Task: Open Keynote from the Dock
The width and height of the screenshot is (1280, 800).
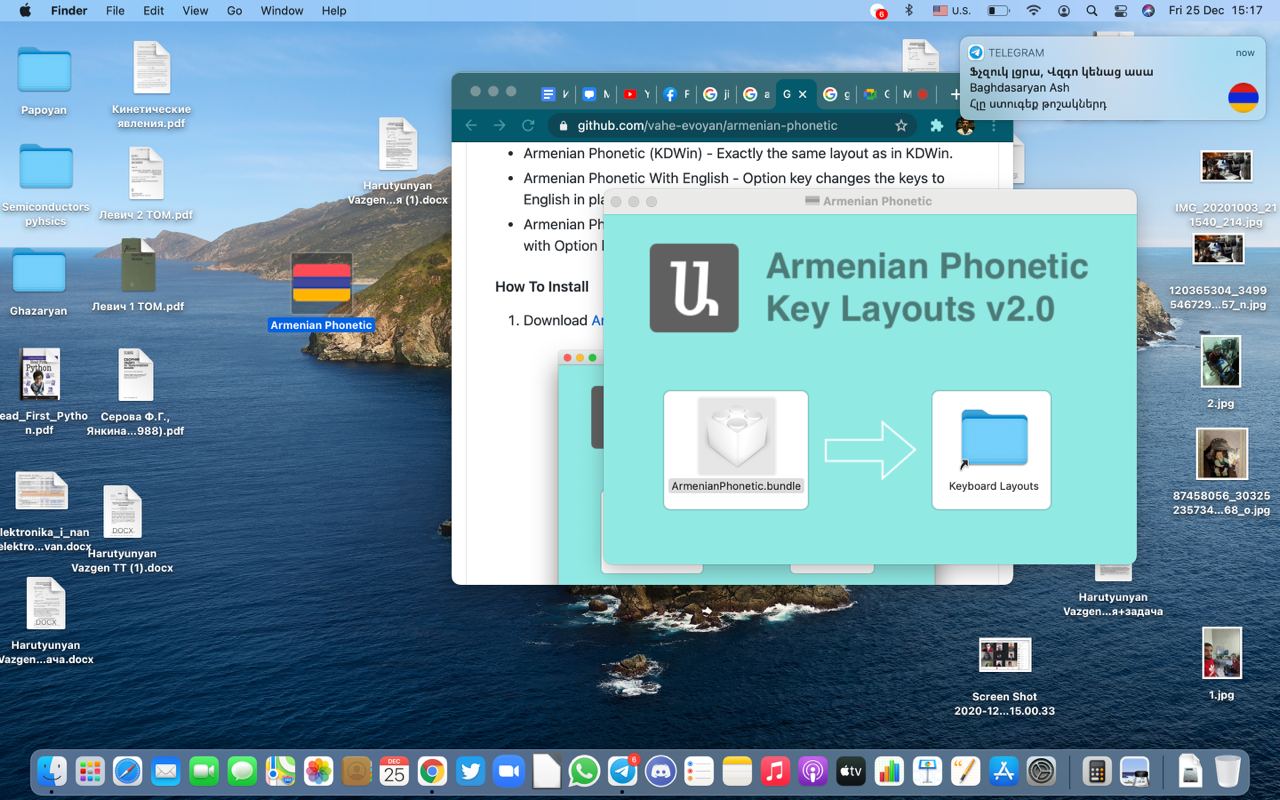Action: [926, 771]
